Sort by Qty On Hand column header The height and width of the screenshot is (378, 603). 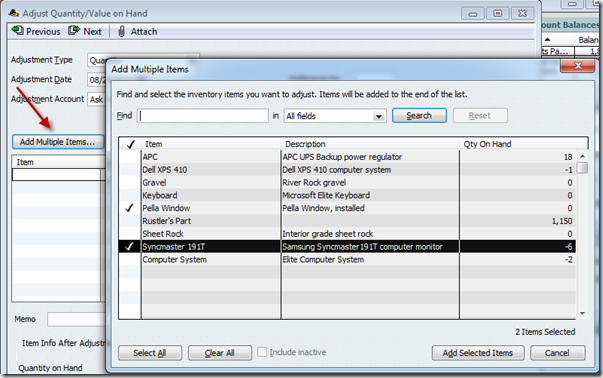click(x=523, y=144)
